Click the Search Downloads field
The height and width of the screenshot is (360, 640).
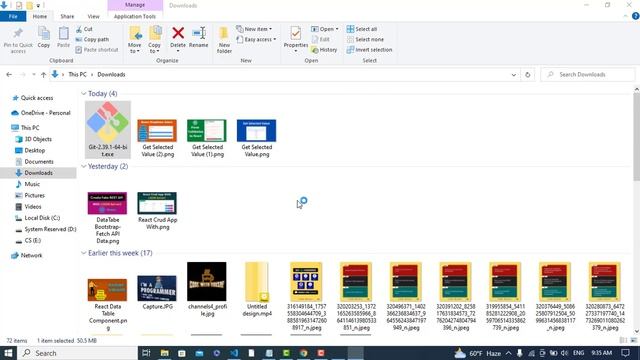pos(588,75)
